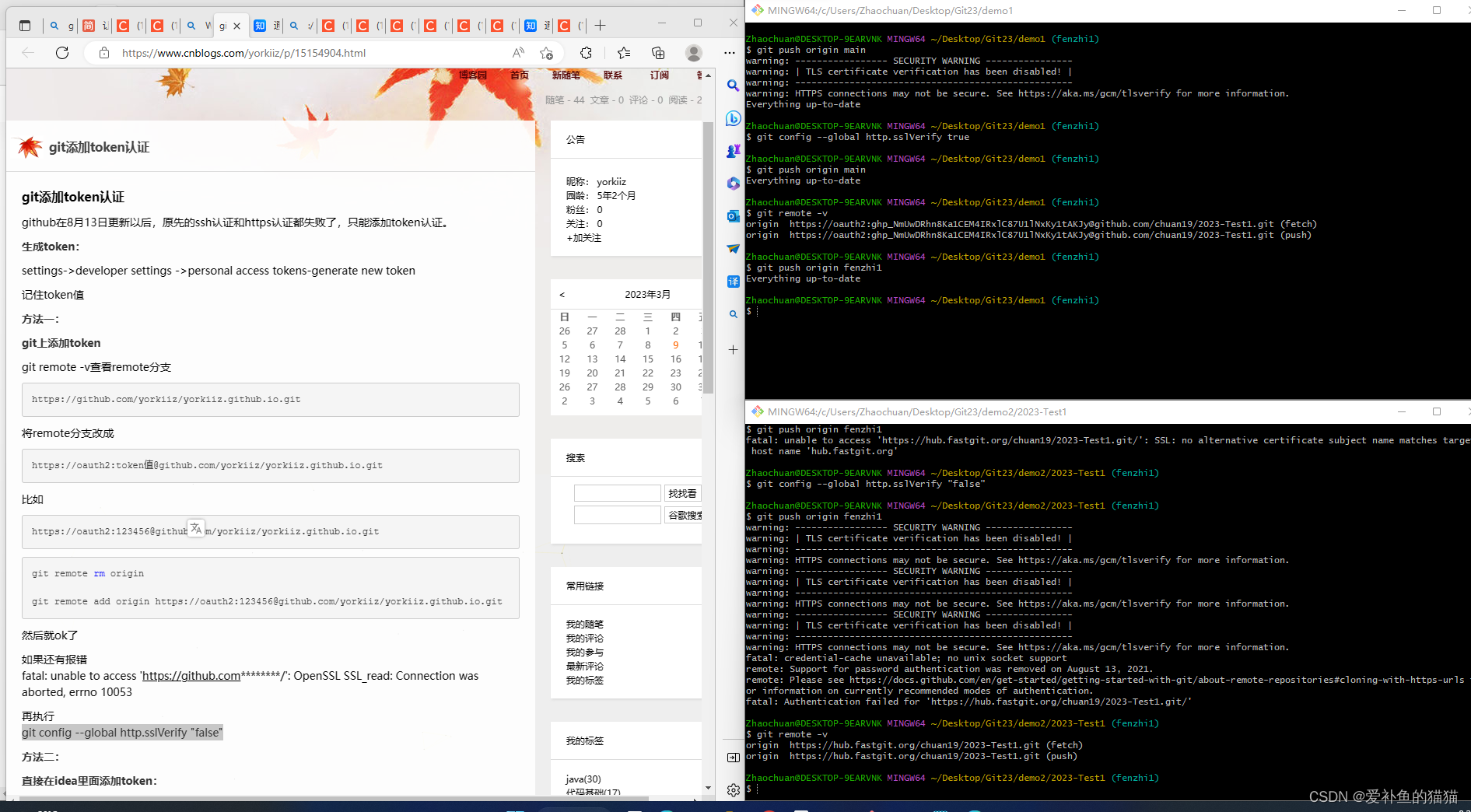Go to previous month in calendar
Image resolution: width=1471 pixels, height=812 pixels.
[x=562, y=295]
